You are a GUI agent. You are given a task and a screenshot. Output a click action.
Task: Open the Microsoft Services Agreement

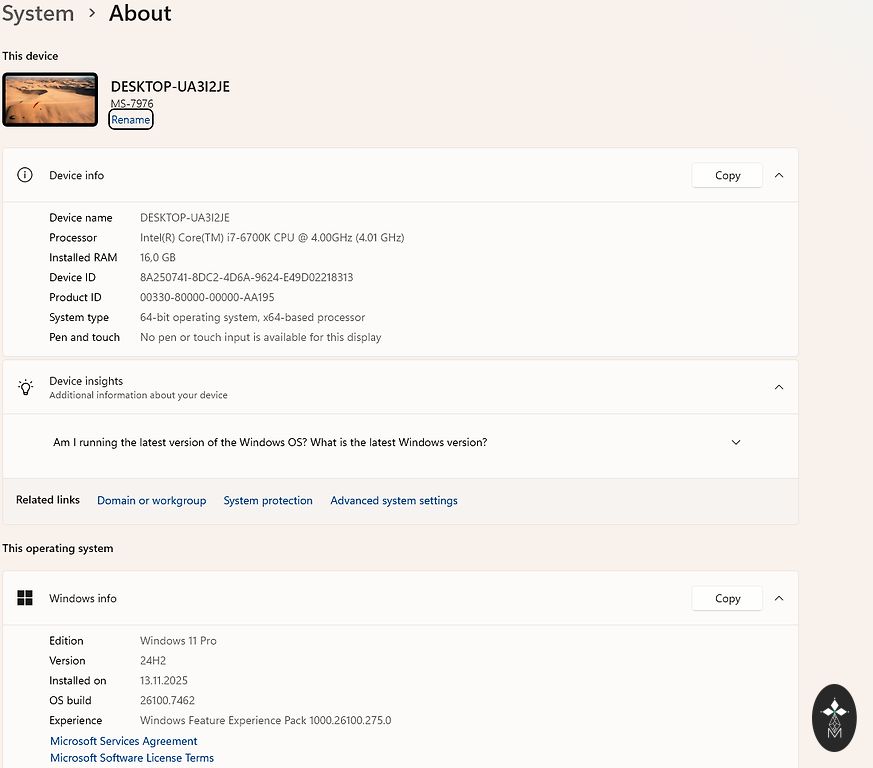(124, 741)
